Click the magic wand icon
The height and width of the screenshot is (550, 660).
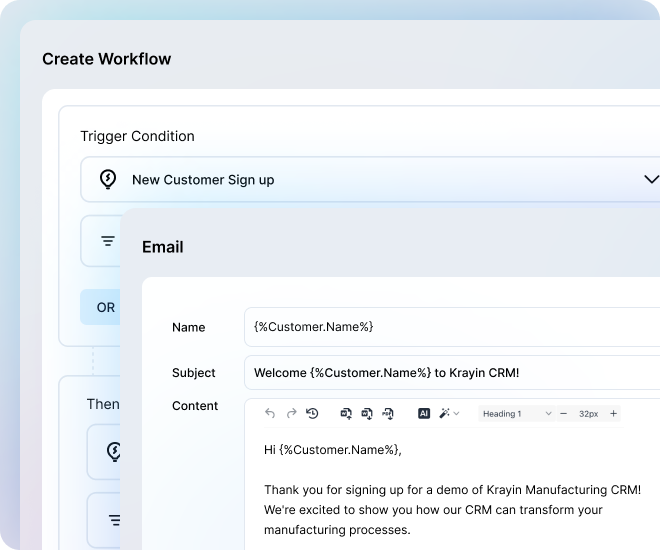444,414
